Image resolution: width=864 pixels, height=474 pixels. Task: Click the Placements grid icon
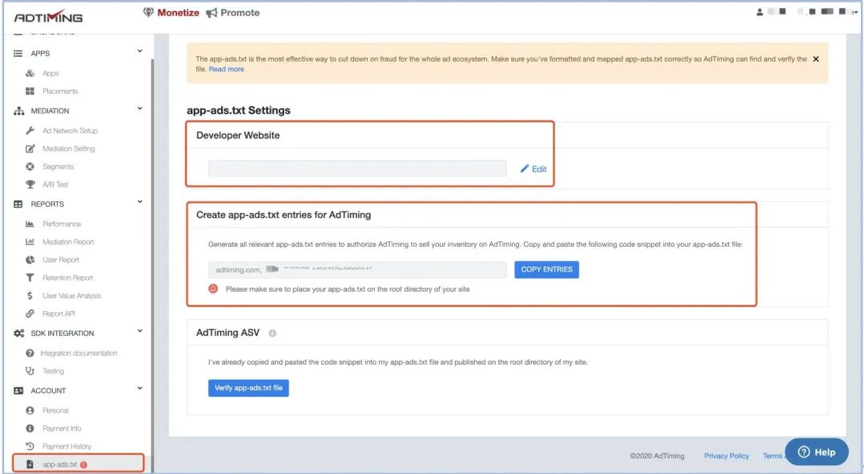30,91
